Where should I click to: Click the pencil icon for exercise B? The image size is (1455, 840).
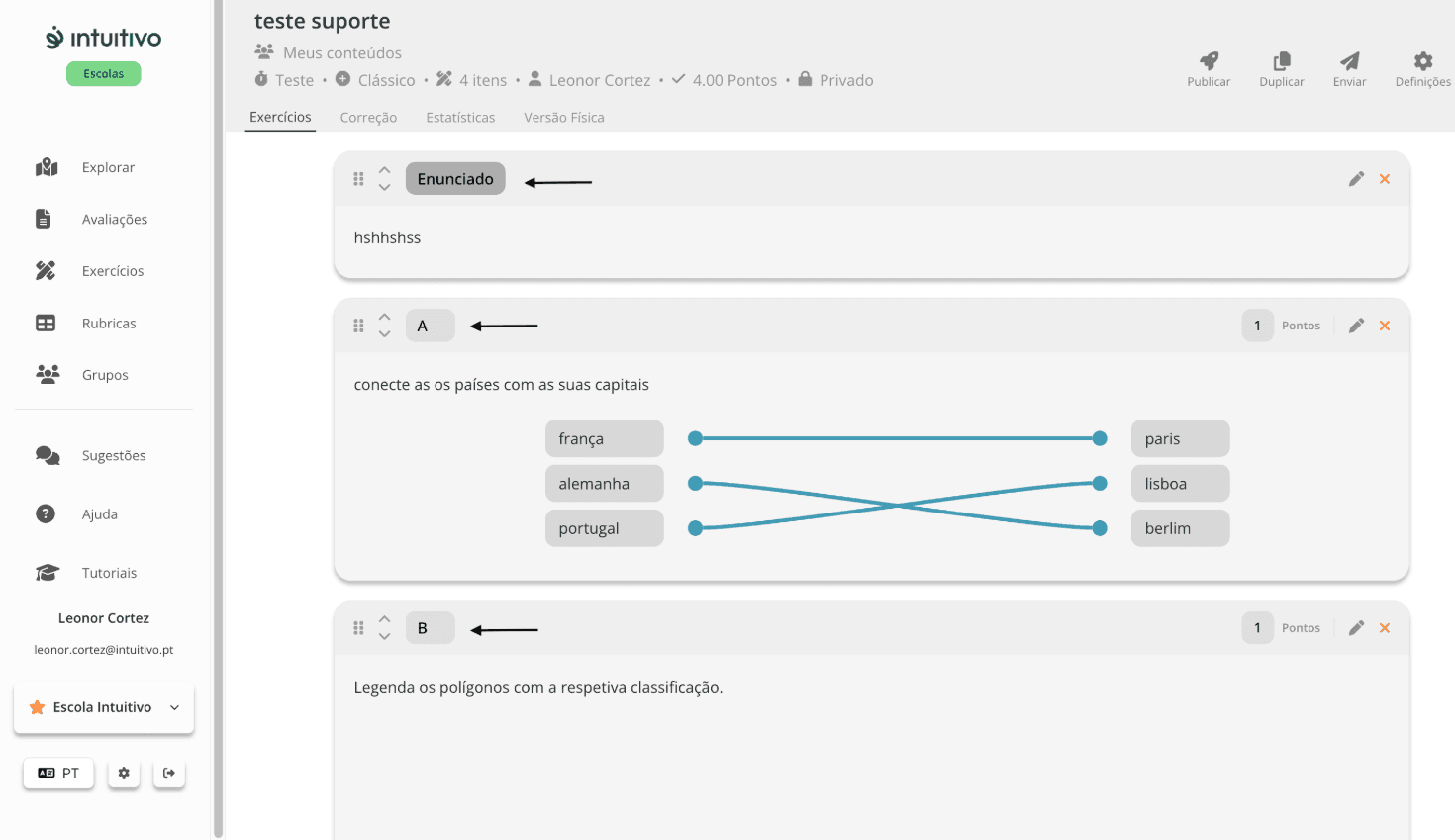[1356, 628]
